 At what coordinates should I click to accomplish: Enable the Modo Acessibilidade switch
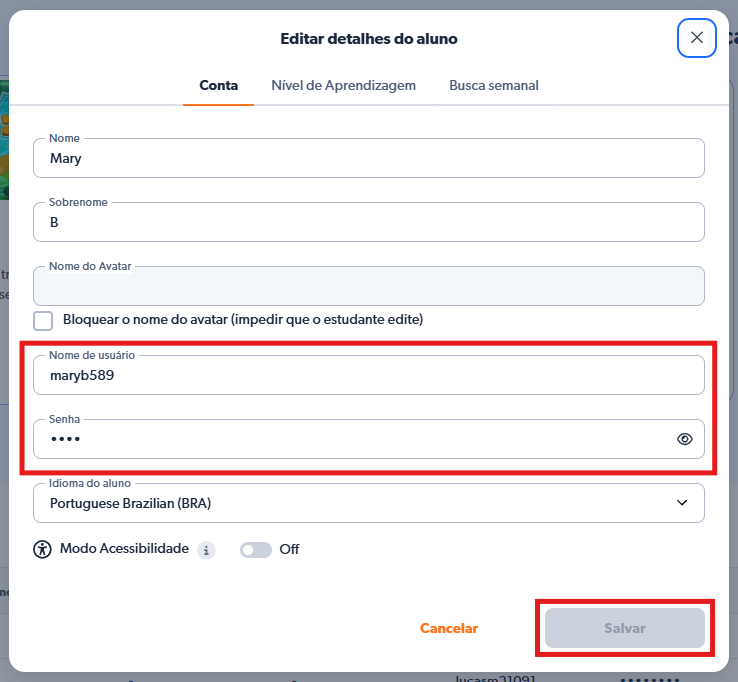tap(255, 550)
